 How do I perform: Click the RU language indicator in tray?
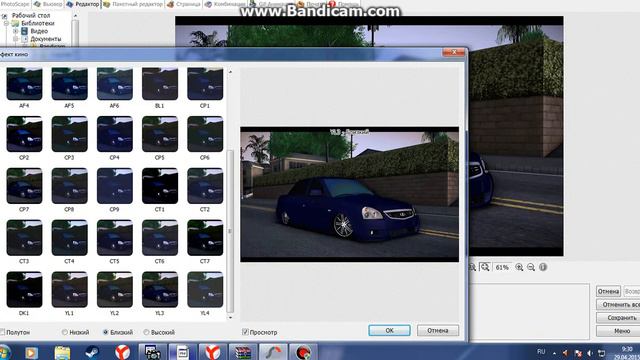pyautogui.click(x=541, y=352)
